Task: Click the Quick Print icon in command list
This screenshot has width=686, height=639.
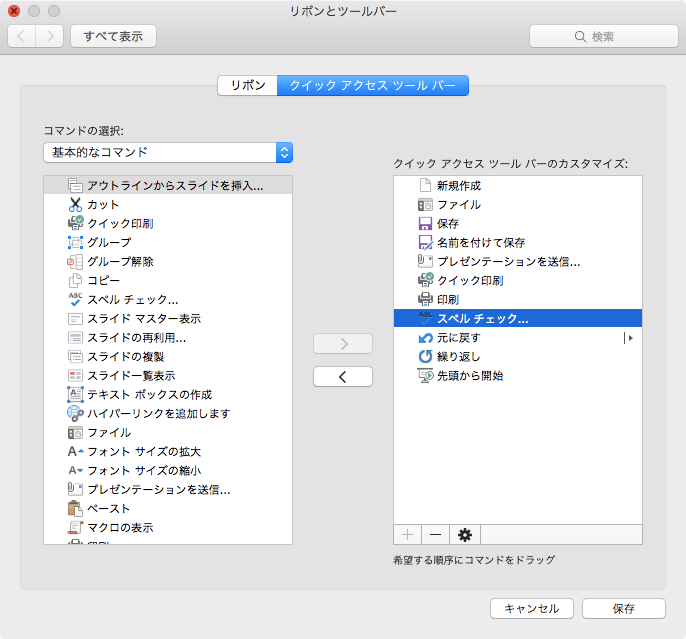Action: (75, 223)
